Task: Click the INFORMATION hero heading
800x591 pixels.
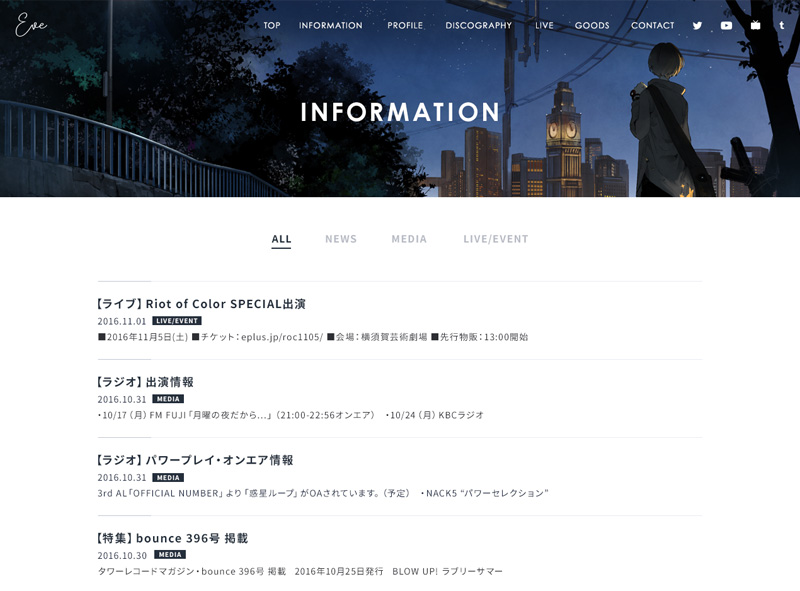Action: 400,112
